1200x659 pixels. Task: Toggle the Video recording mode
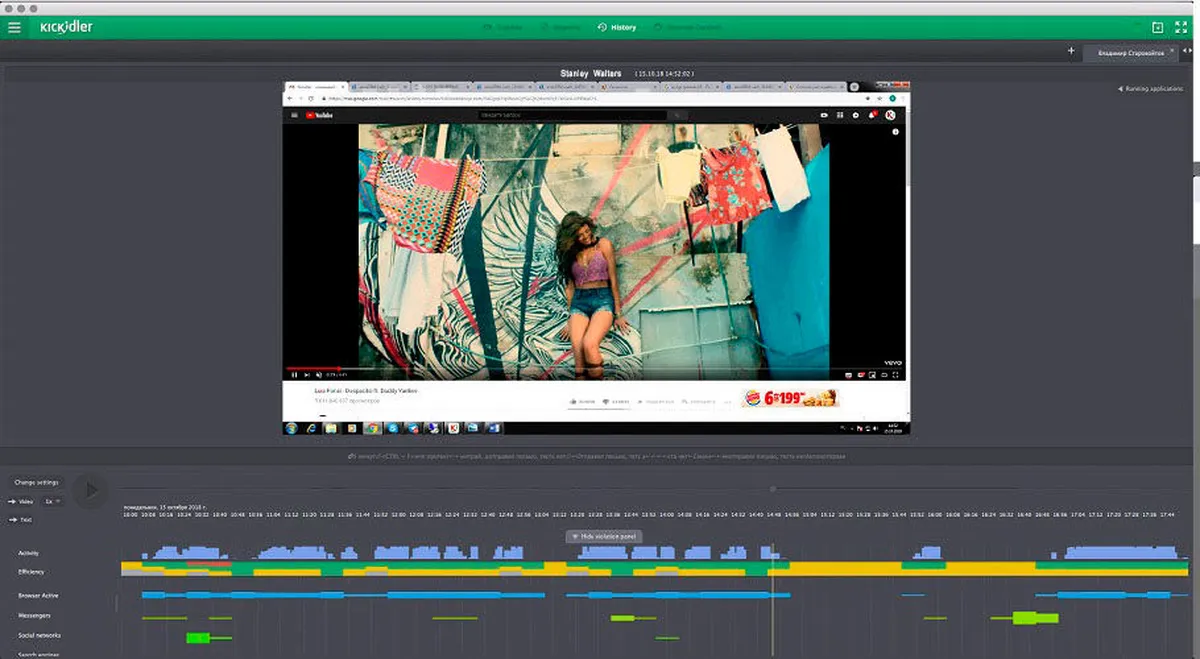click(22, 501)
